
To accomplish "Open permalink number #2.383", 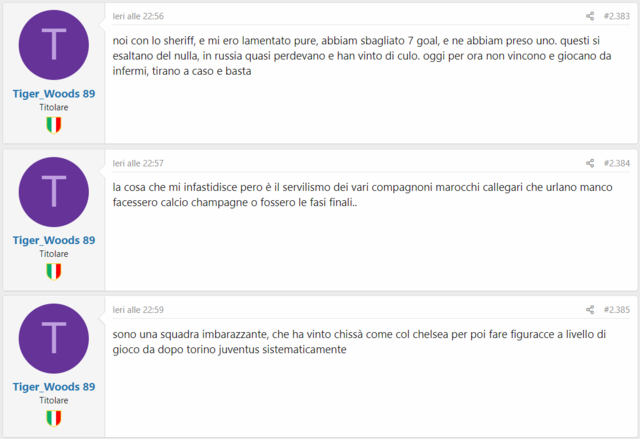I will [x=617, y=16].
